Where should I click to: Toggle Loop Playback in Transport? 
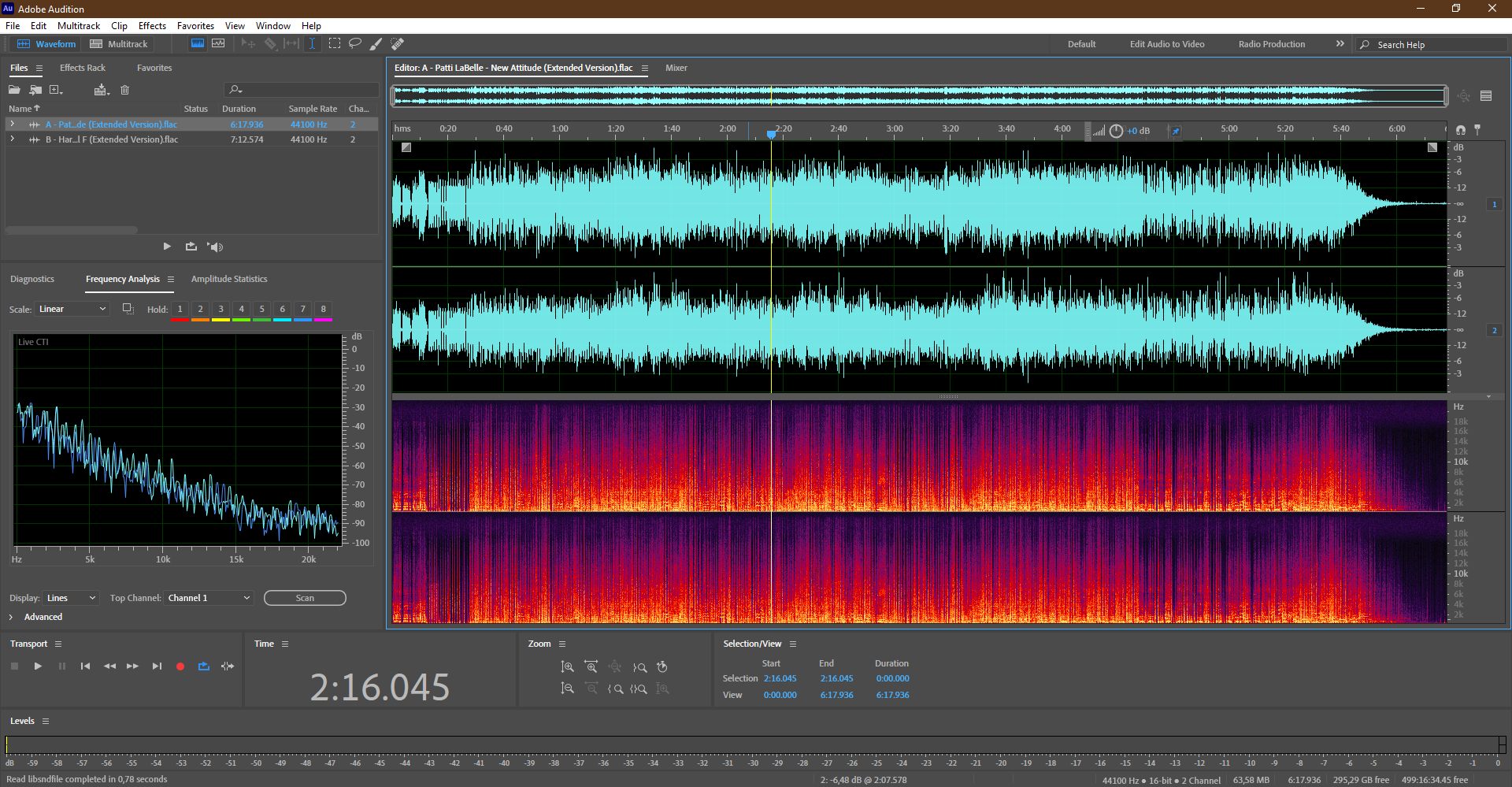pos(204,666)
